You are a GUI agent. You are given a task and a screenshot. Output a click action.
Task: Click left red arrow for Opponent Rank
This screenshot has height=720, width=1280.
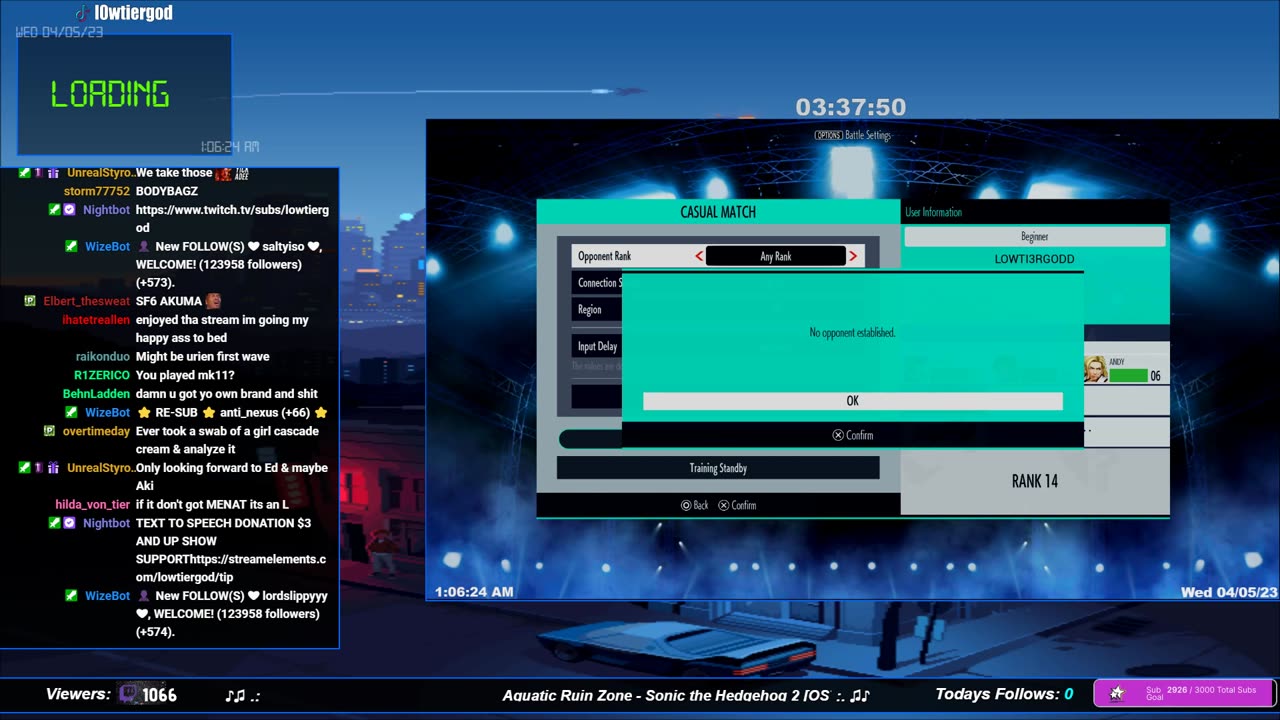coord(699,256)
